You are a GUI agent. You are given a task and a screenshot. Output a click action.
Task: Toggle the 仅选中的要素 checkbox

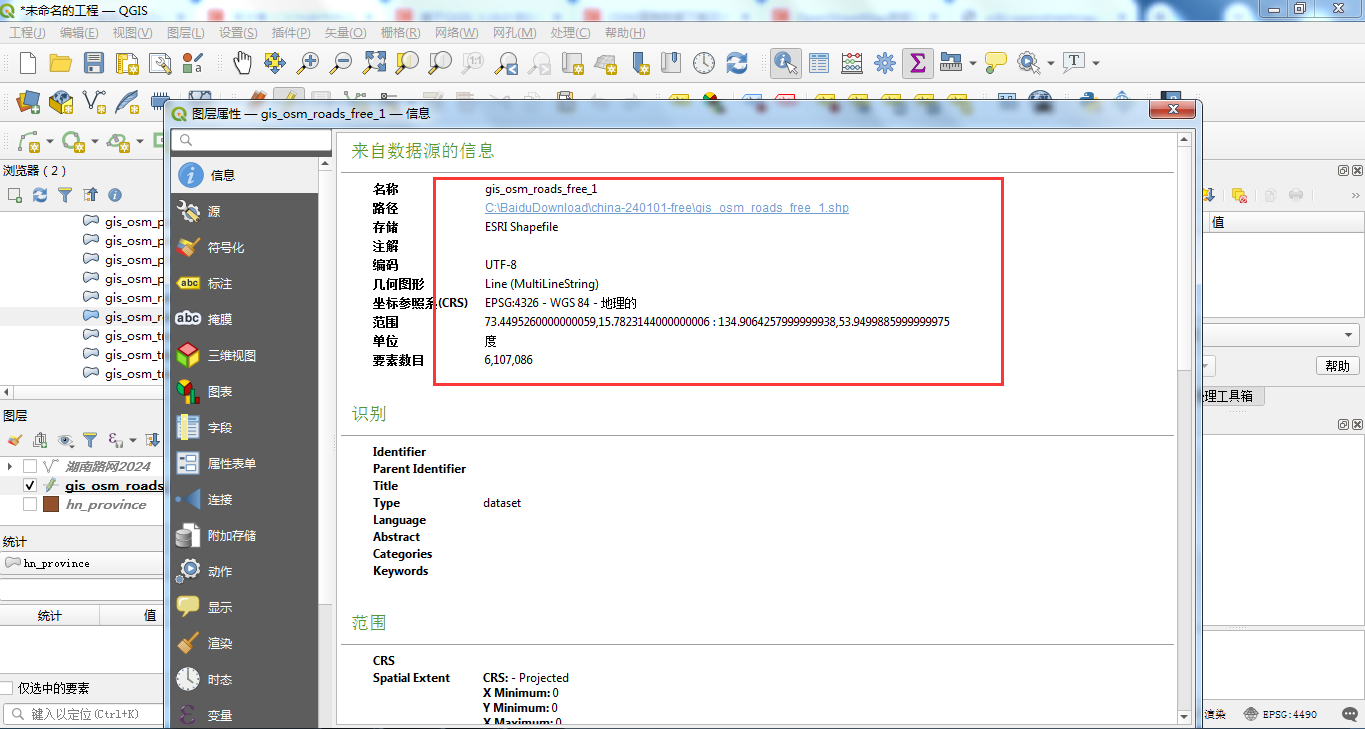[7, 688]
